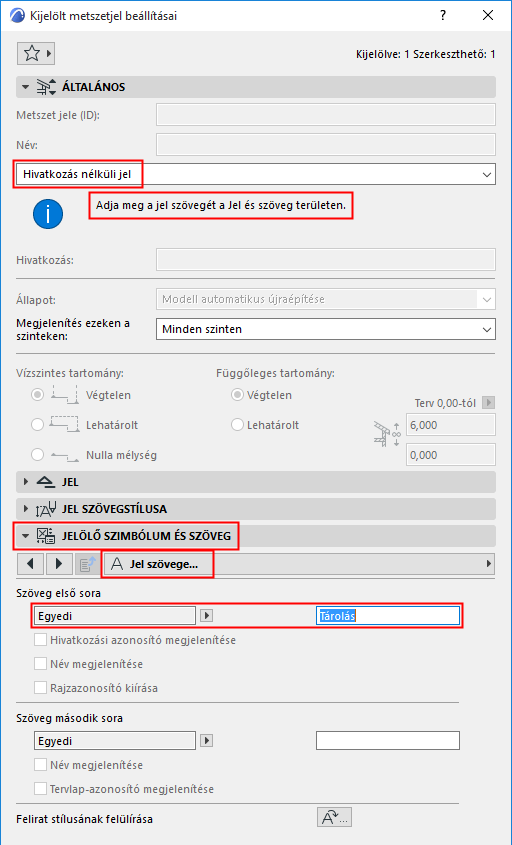Screen dimensions: 512x845
Task: Select Végtelen vertical range radio
Action: pos(237,394)
